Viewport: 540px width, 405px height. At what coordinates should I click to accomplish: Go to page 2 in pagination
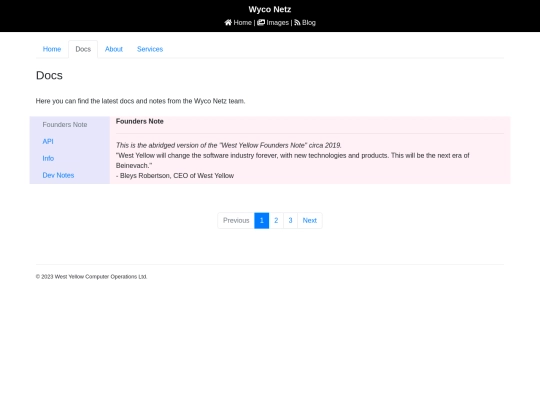pos(276,220)
